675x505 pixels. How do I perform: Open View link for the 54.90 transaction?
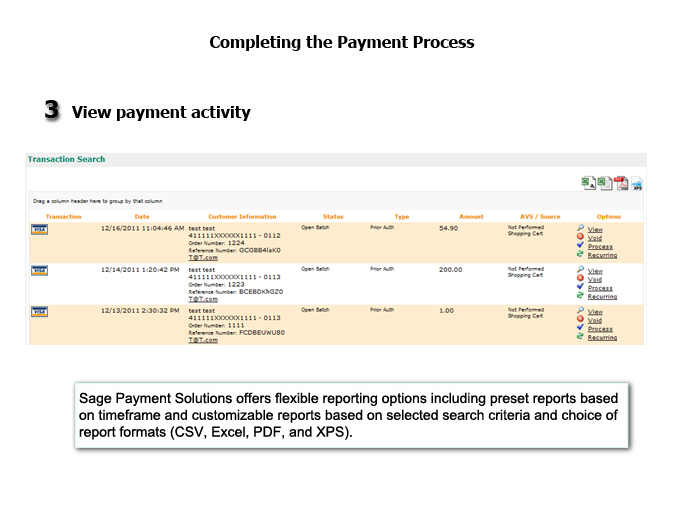(595, 229)
